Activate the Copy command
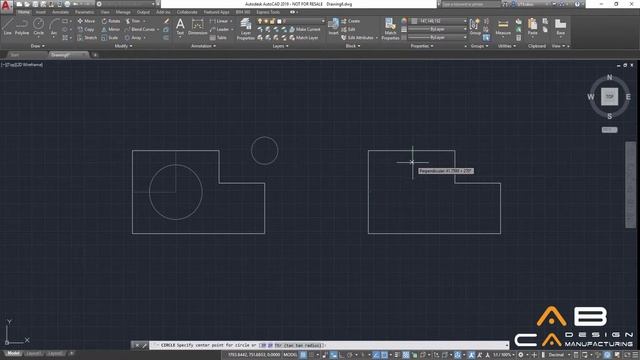This screenshot has width=640, height=360. point(86,29)
